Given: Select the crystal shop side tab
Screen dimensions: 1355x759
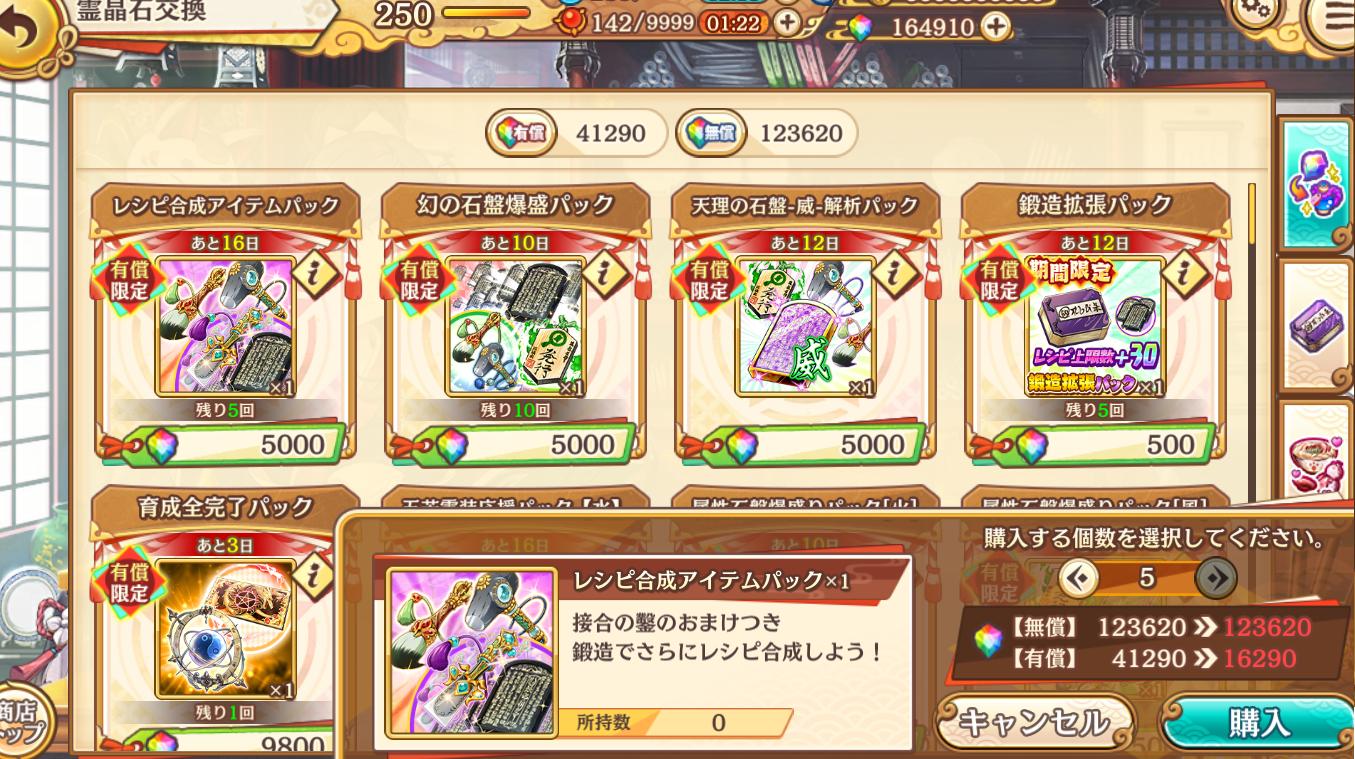Looking at the screenshot, I should 1317,185.
